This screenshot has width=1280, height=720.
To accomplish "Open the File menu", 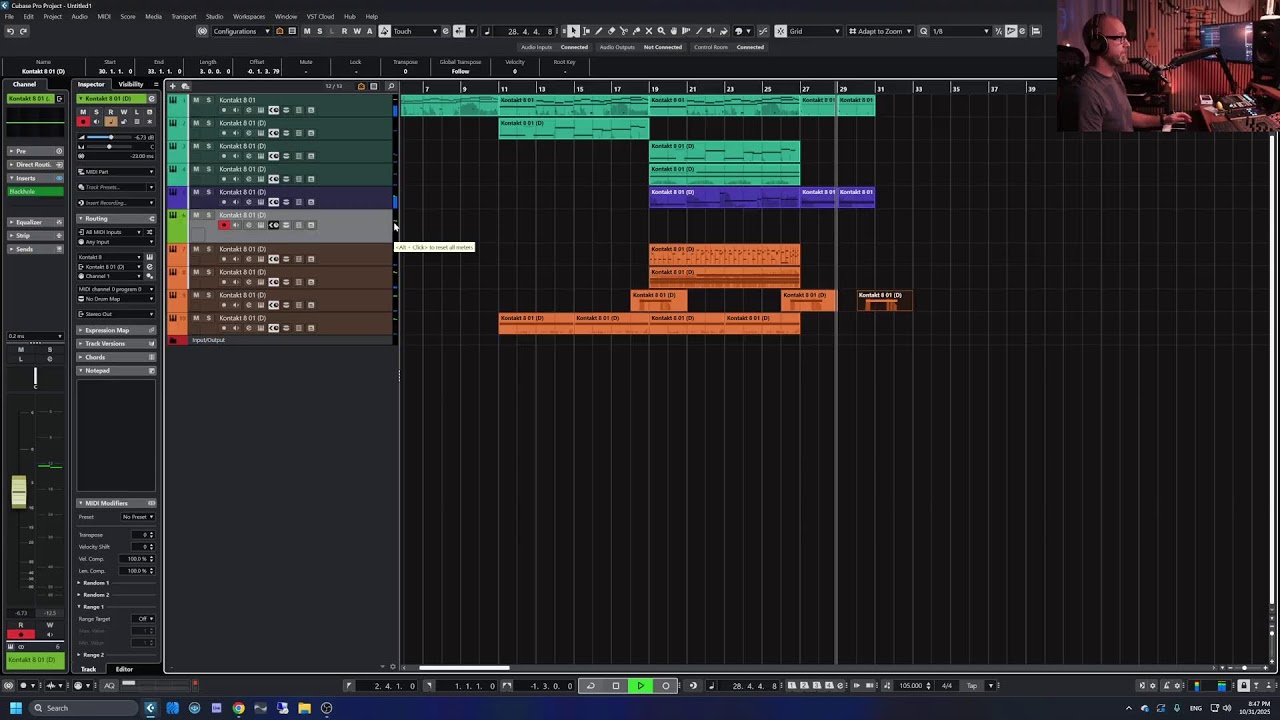I will coord(9,16).
